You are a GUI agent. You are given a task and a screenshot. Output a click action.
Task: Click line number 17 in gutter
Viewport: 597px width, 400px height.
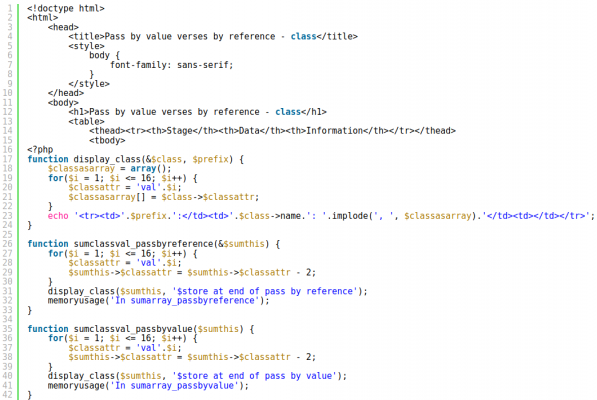tap(8, 159)
